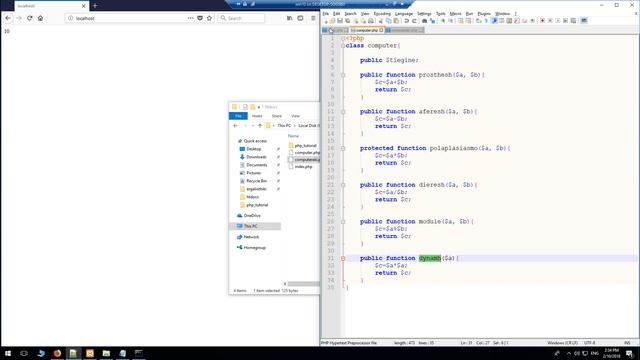640x360 pixels.
Task: Click the Cut icon in Notepad++ toolbar
Action: pos(380,21)
